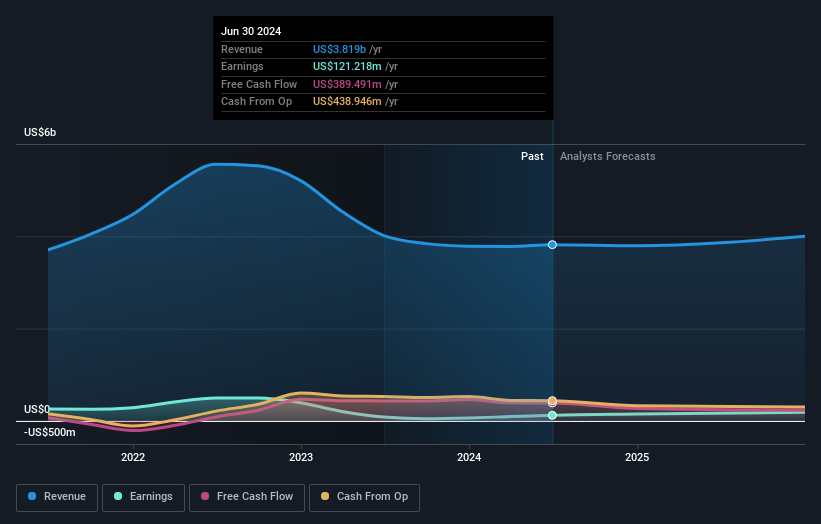Click the US$0 y-axis label
821x524 pixels.
click(x=37, y=409)
